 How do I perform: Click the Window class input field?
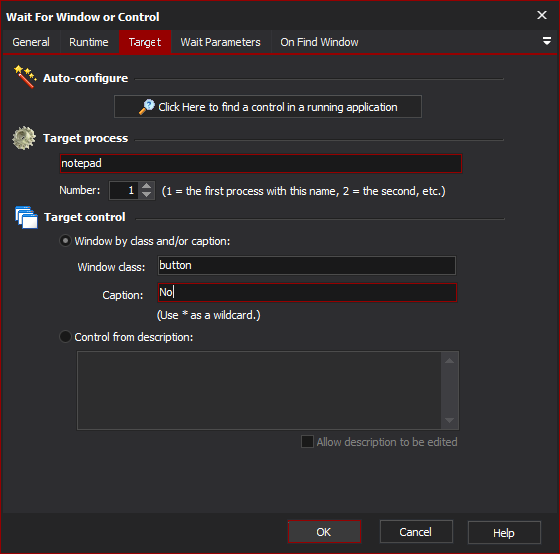(307, 265)
